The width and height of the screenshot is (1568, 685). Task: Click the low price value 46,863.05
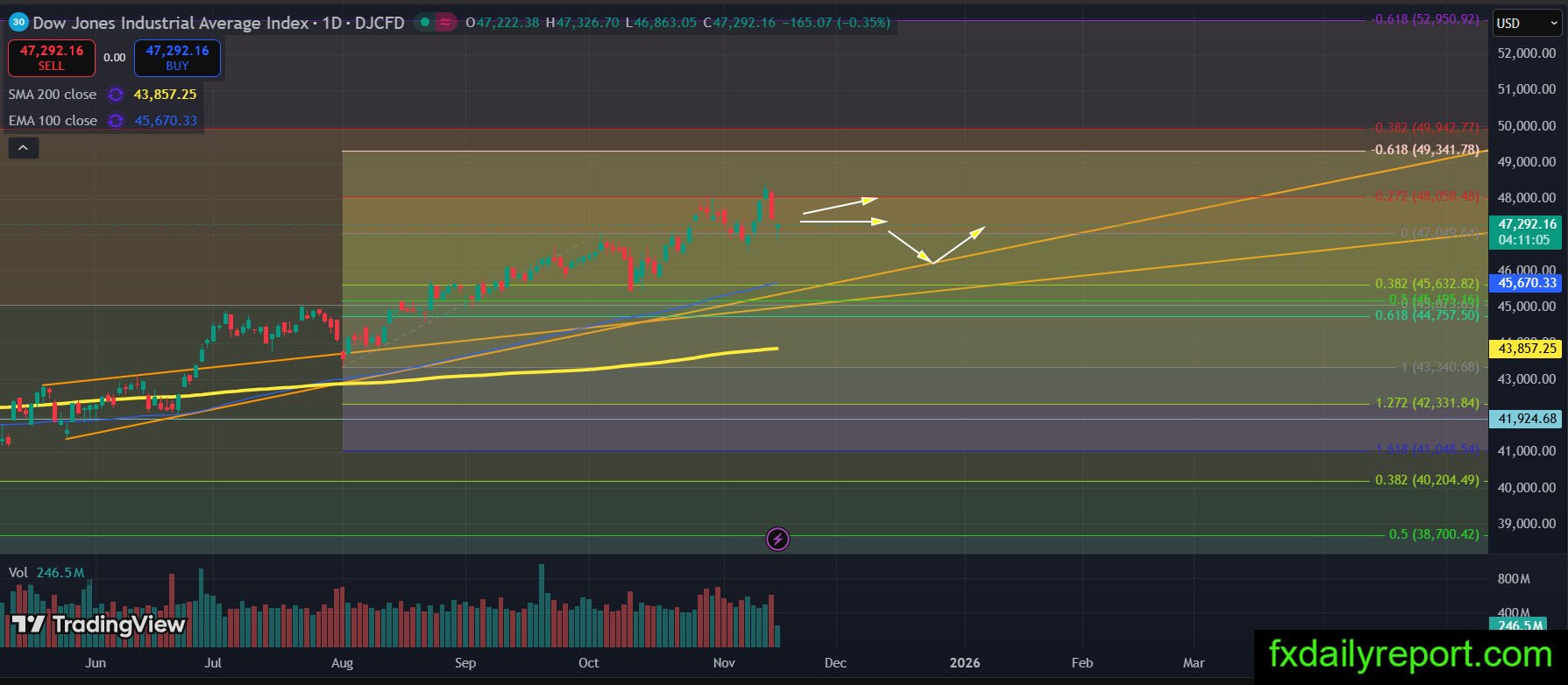coord(664,23)
